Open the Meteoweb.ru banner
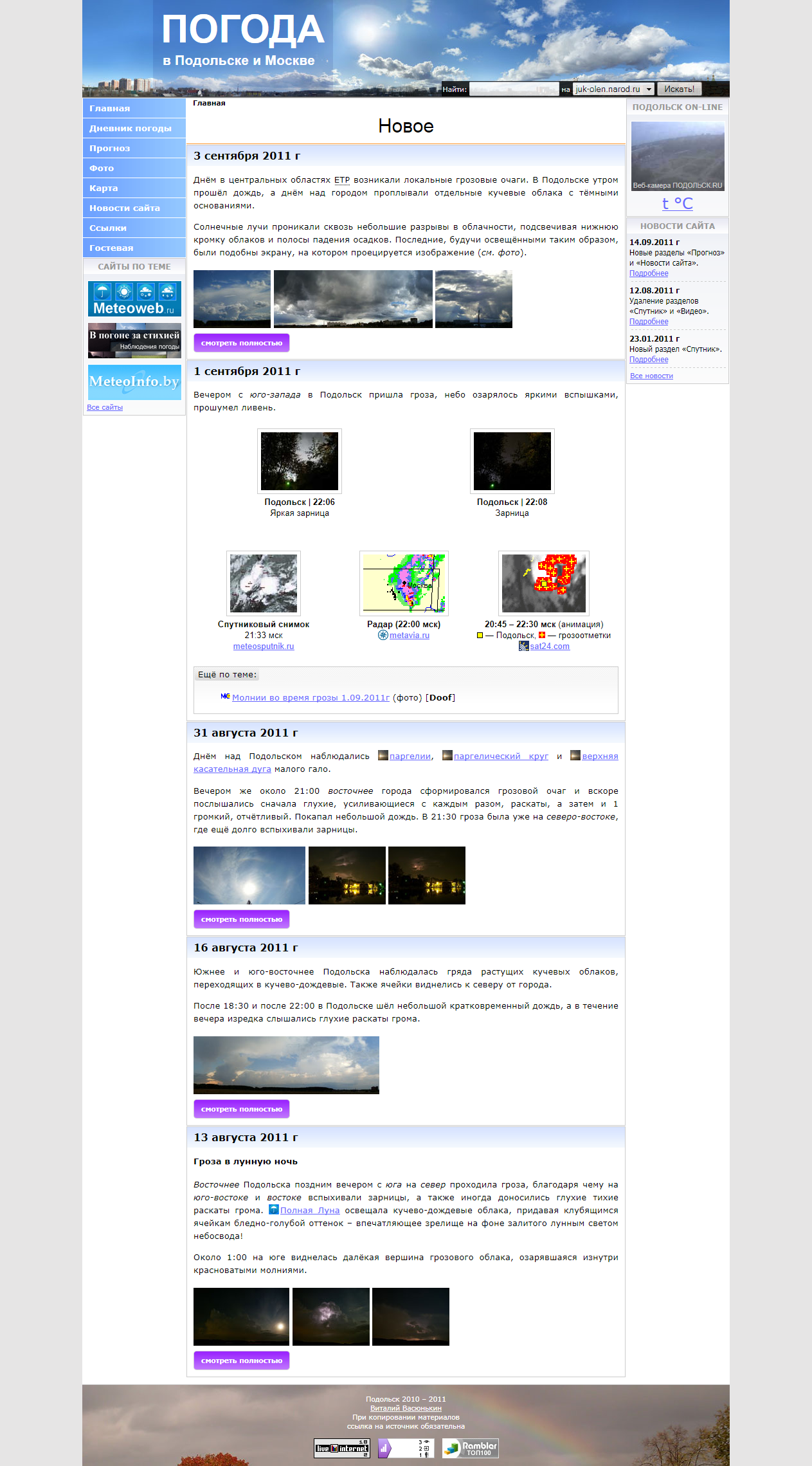 click(134, 298)
